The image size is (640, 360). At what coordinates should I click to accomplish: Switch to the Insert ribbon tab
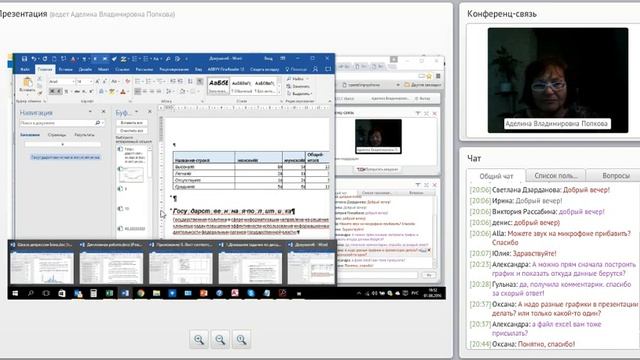coord(65,69)
